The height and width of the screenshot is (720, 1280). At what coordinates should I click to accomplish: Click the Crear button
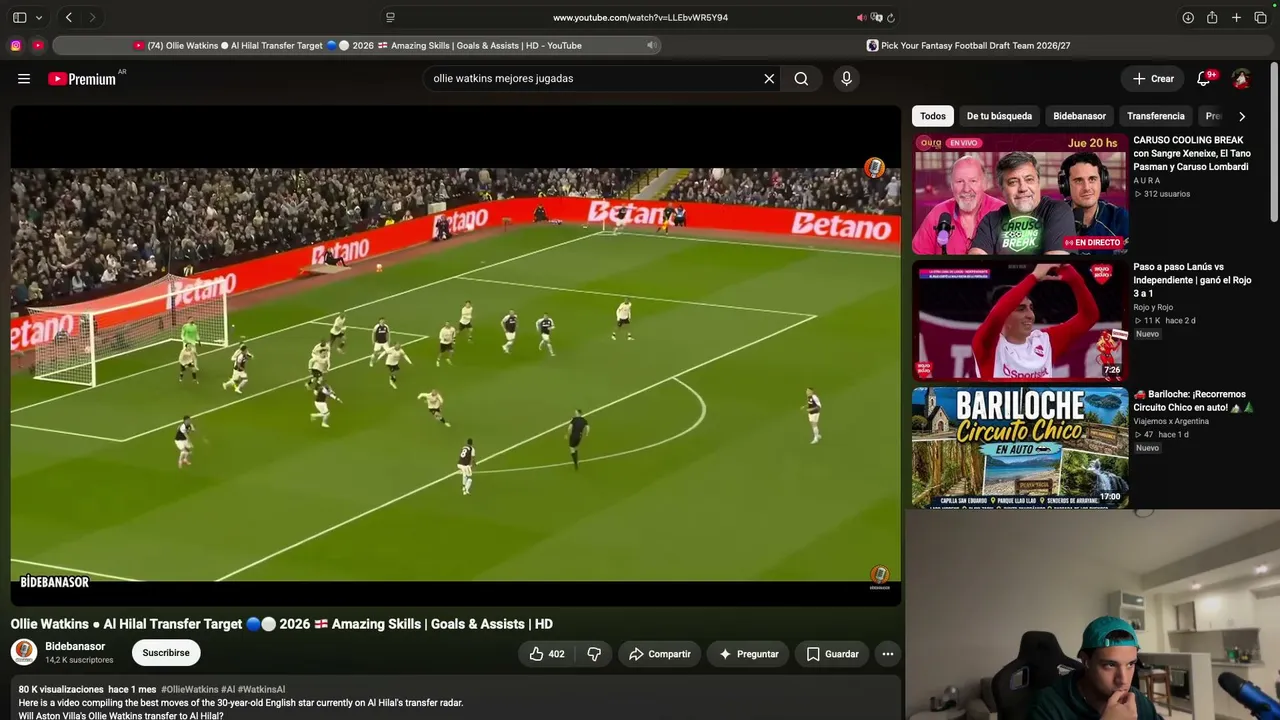point(1153,79)
